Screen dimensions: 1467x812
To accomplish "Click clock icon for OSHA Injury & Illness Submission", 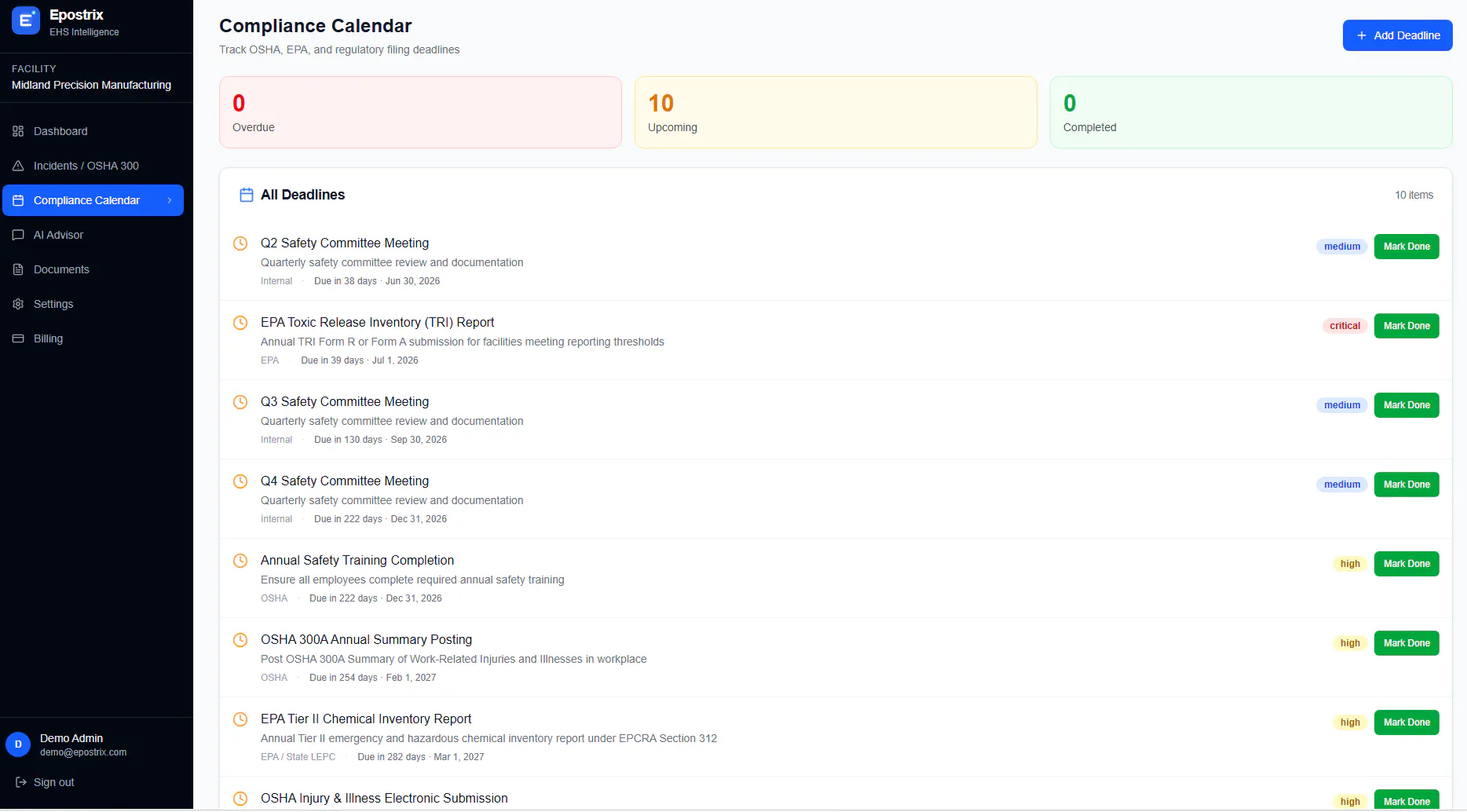I will (x=241, y=799).
